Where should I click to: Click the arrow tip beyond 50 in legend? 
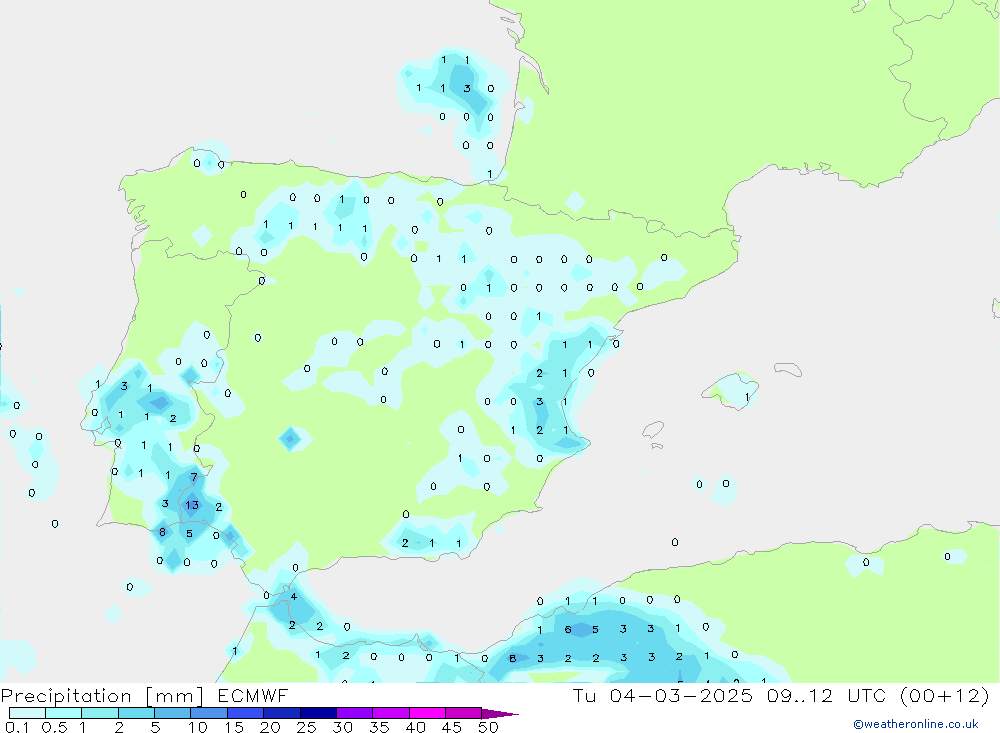(500, 714)
